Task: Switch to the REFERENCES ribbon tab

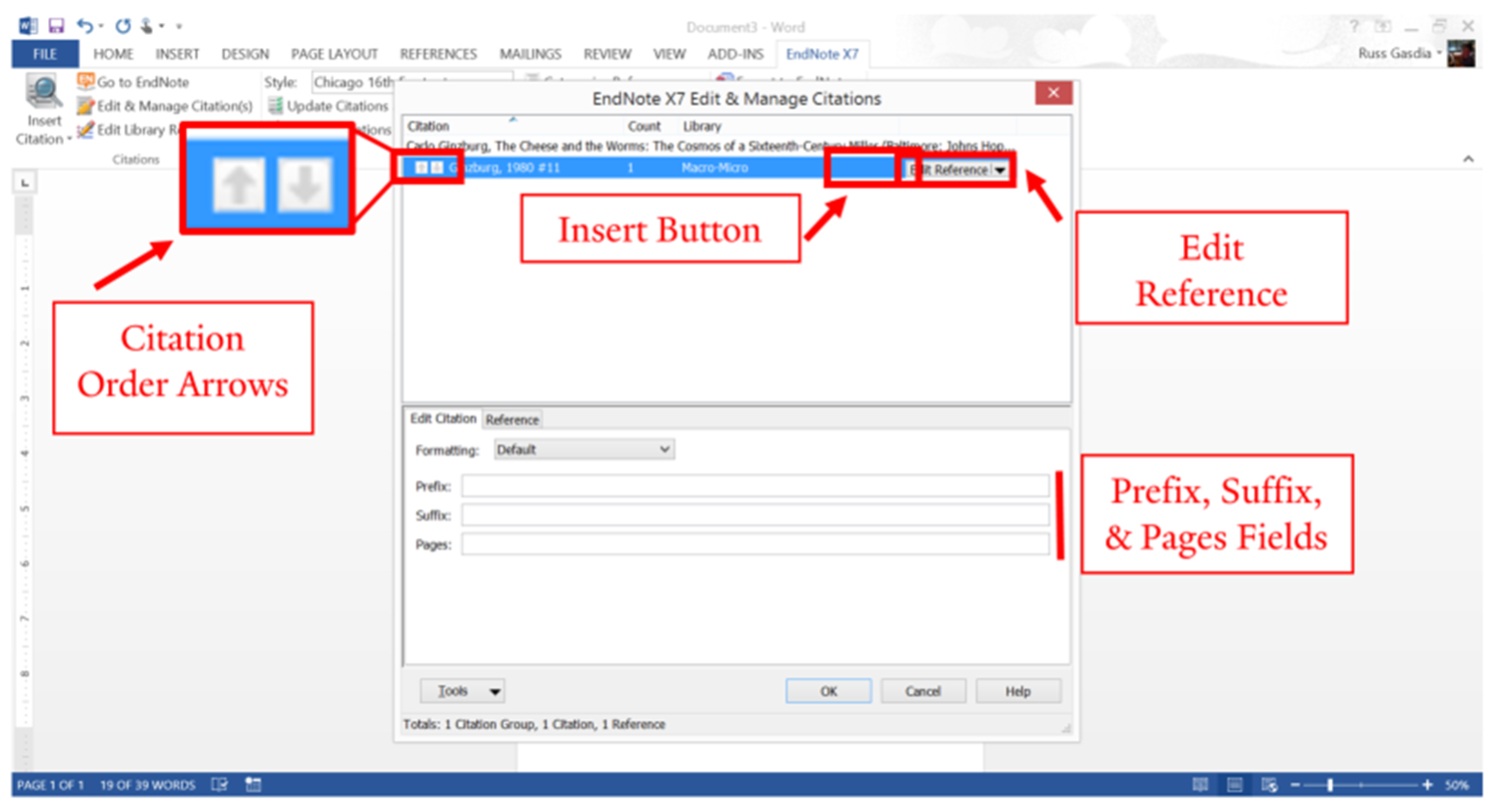Action: pos(438,54)
